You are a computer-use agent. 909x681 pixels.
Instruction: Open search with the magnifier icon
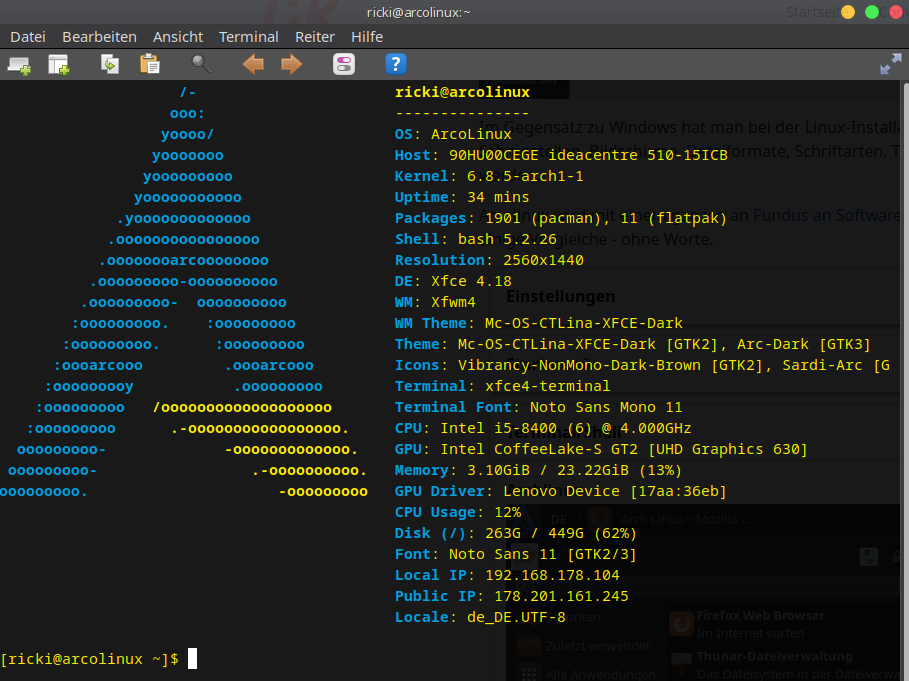click(x=201, y=65)
